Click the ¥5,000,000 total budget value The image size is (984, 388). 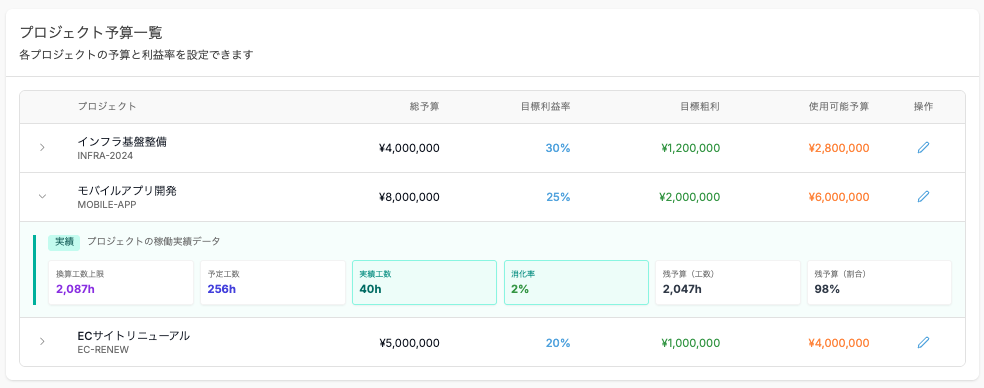coord(409,343)
